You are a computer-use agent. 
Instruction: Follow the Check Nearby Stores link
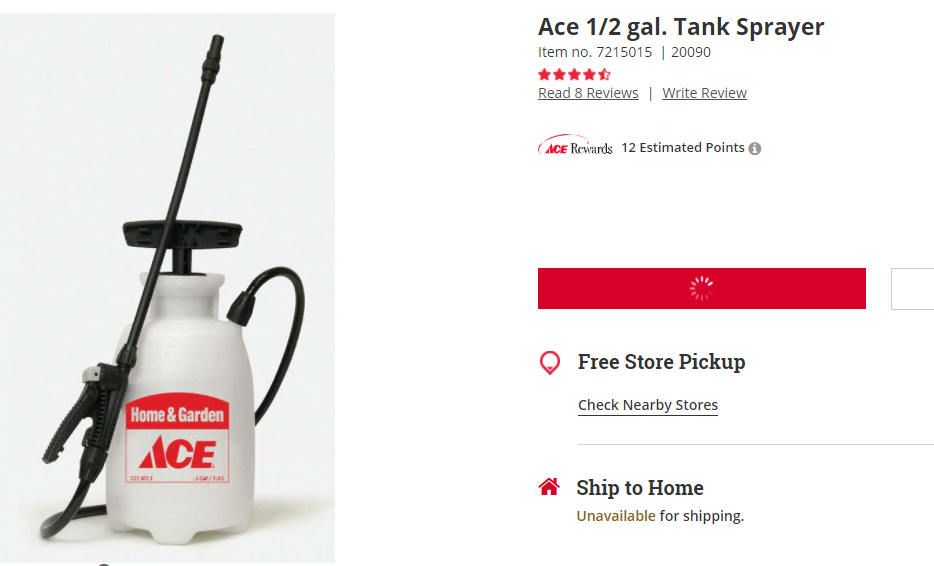pos(648,405)
